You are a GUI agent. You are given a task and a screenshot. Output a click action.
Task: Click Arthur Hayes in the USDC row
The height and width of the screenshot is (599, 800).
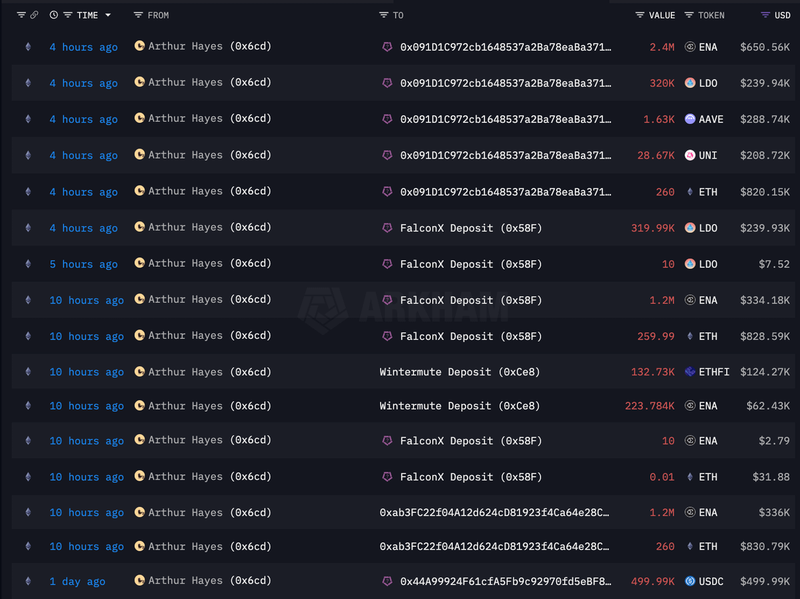[185, 581]
